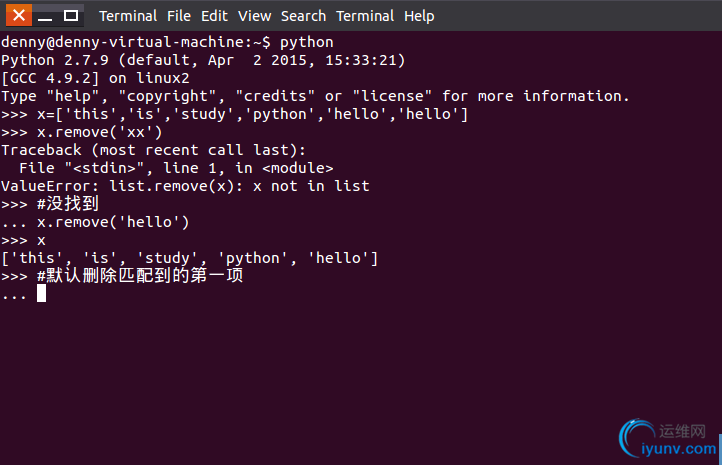Click the blinking cursor block at prompt
This screenshot has height=465, width=722.
tap(41, 293)
